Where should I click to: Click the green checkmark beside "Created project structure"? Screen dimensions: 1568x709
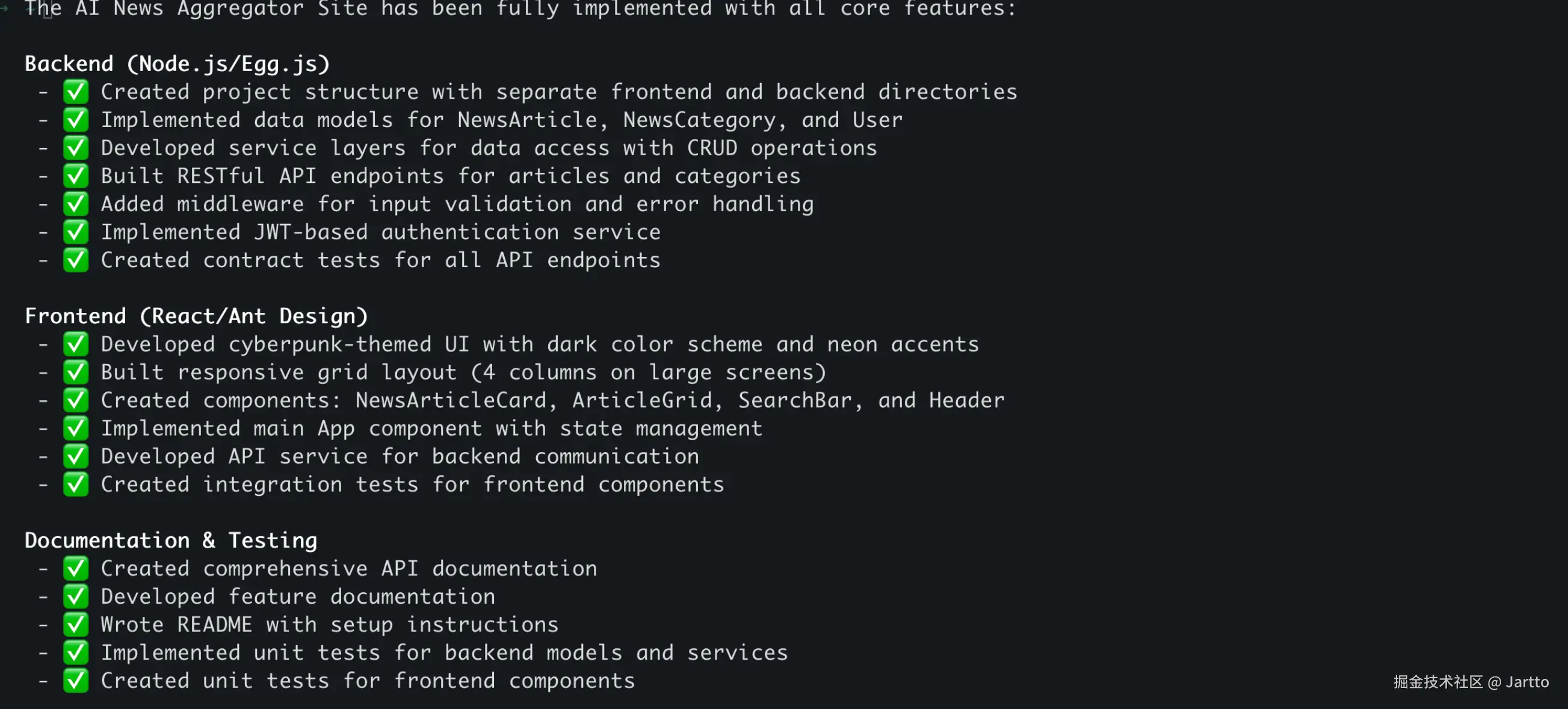click(x=75, y=92)
